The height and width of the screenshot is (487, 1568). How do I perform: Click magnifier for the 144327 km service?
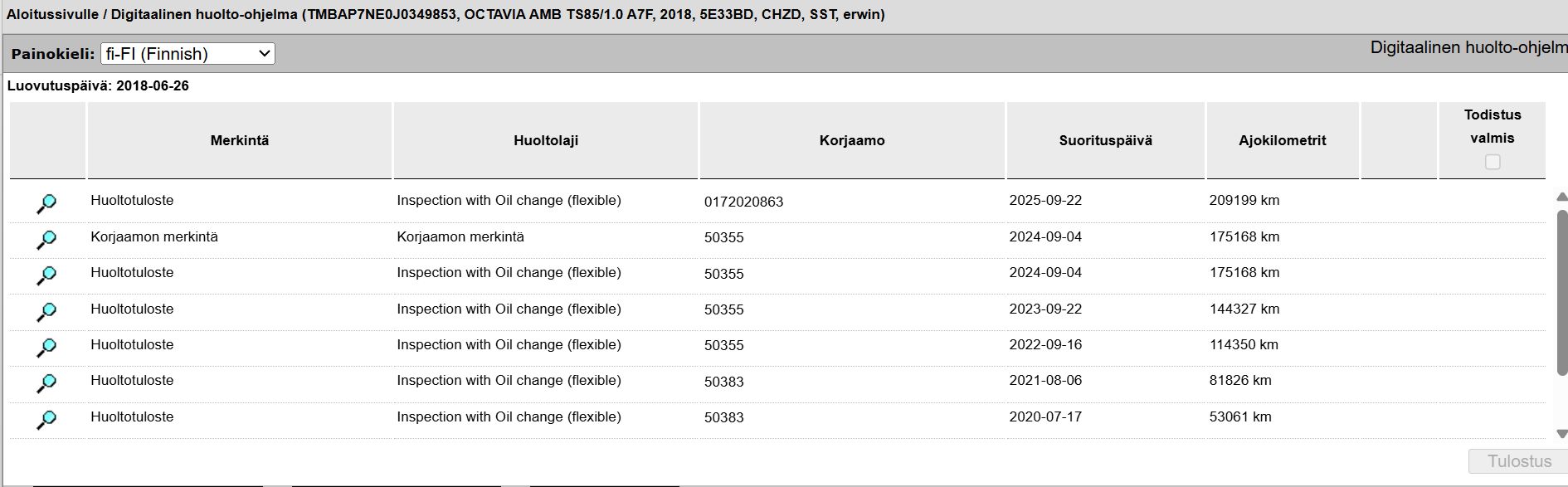click(46, 311)
